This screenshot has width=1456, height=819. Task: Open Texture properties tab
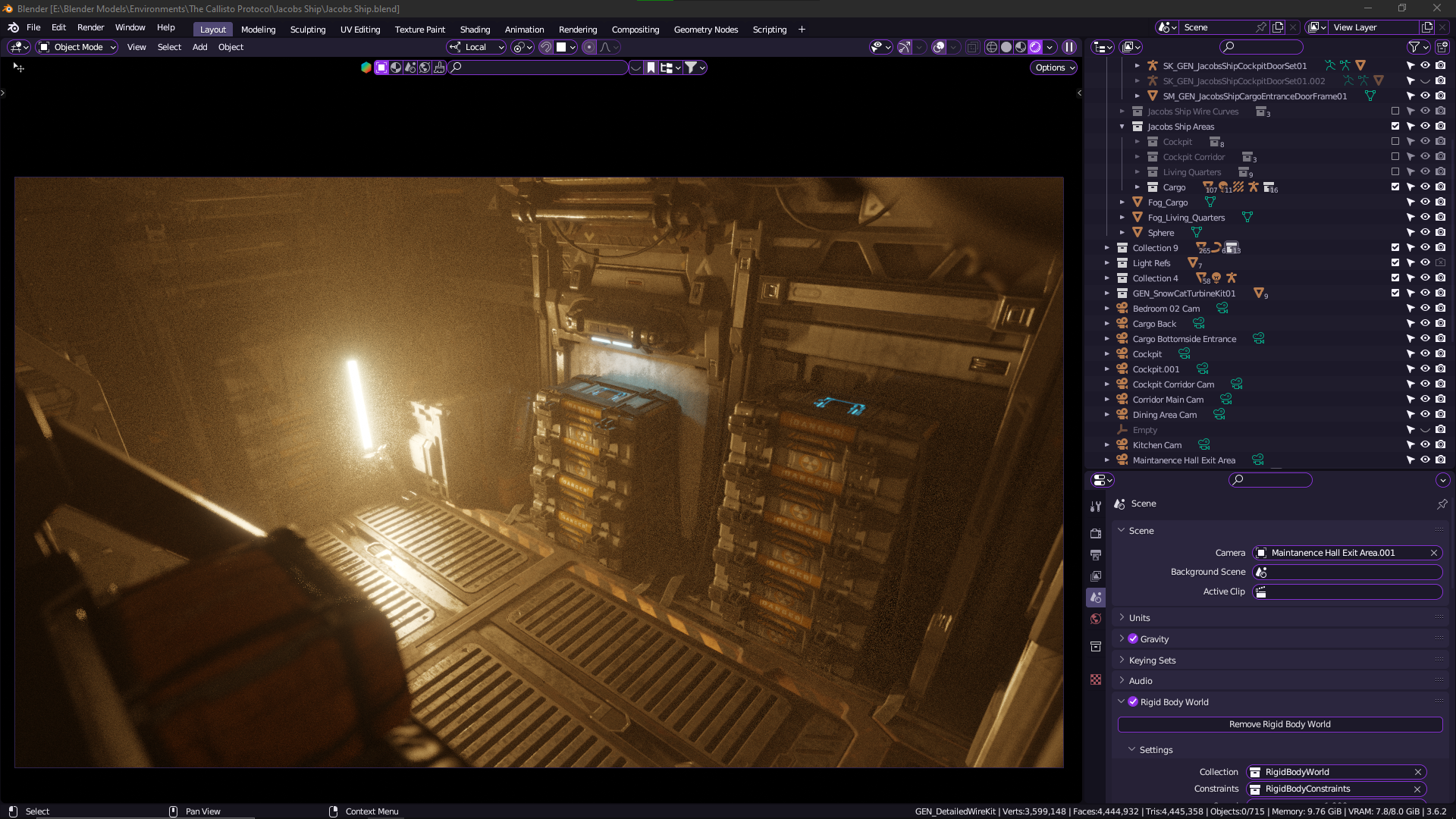tap(1095, 679)
